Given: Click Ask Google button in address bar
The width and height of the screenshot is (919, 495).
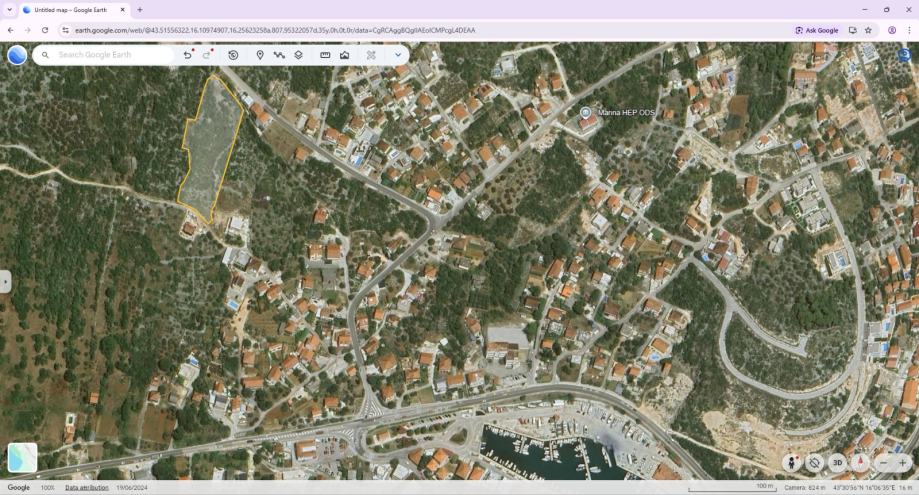Looking at the screenshot, I should point(817,30).
